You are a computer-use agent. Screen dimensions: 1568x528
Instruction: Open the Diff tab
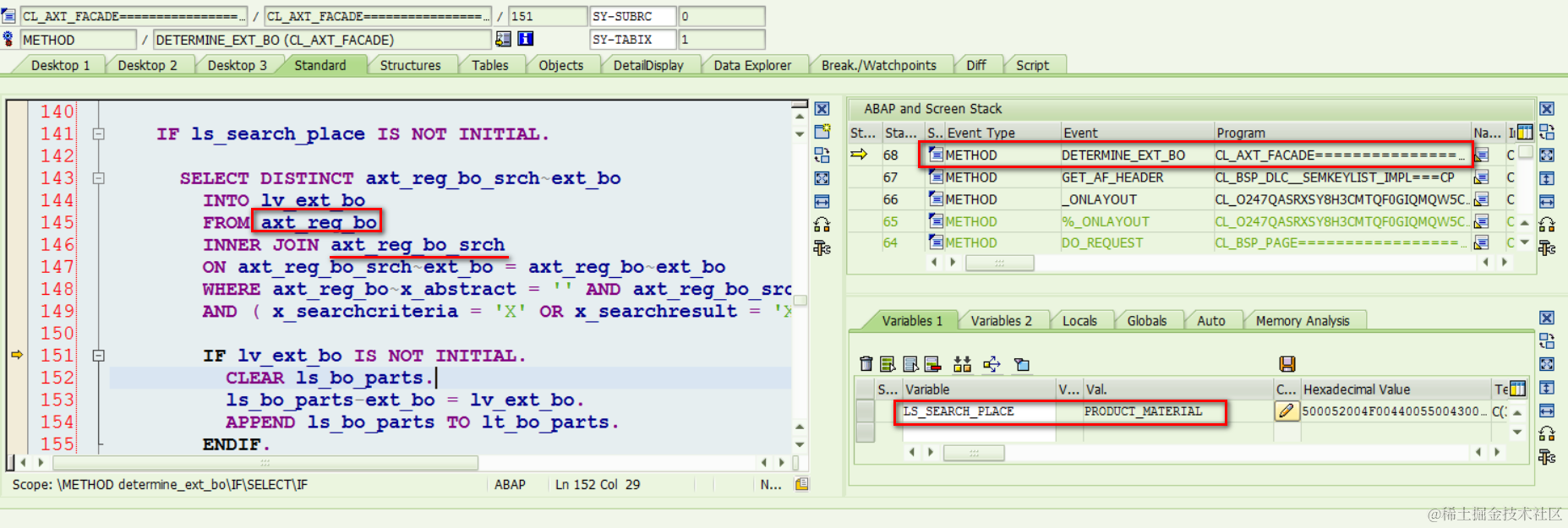click(x=976, y=65)
